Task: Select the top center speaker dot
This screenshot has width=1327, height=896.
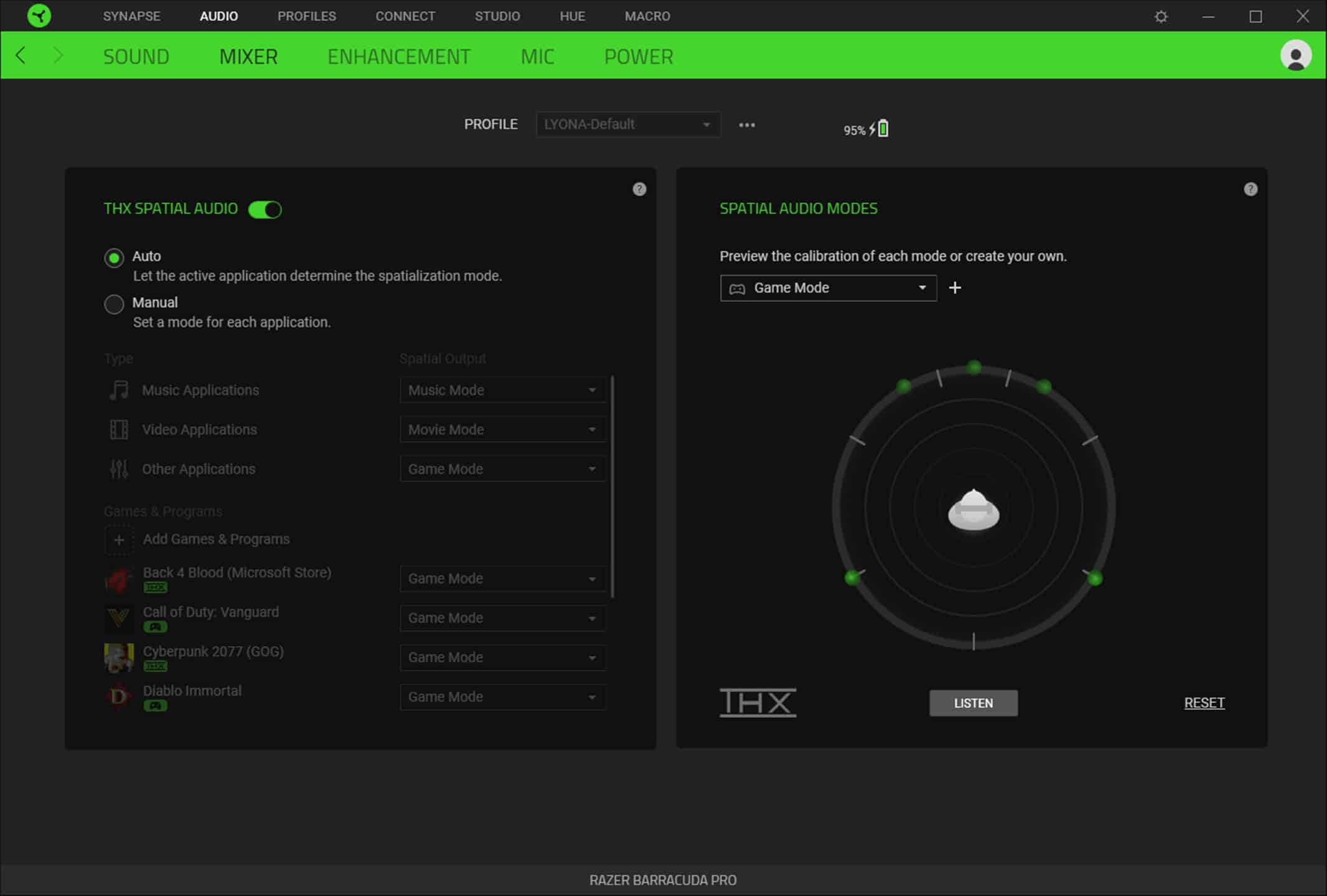Action: click(x=974, y=368)
